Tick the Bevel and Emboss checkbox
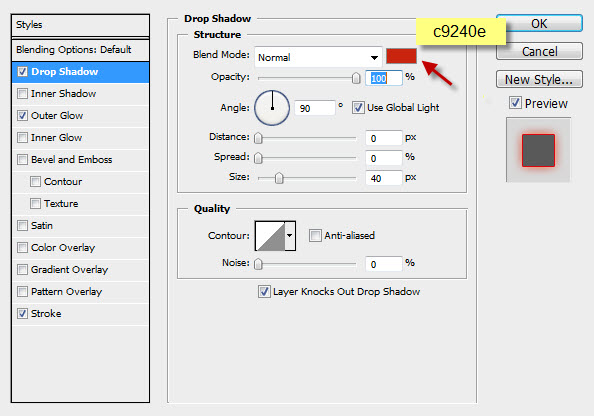The width and height of the screenshot is (594, 416). 22,160
